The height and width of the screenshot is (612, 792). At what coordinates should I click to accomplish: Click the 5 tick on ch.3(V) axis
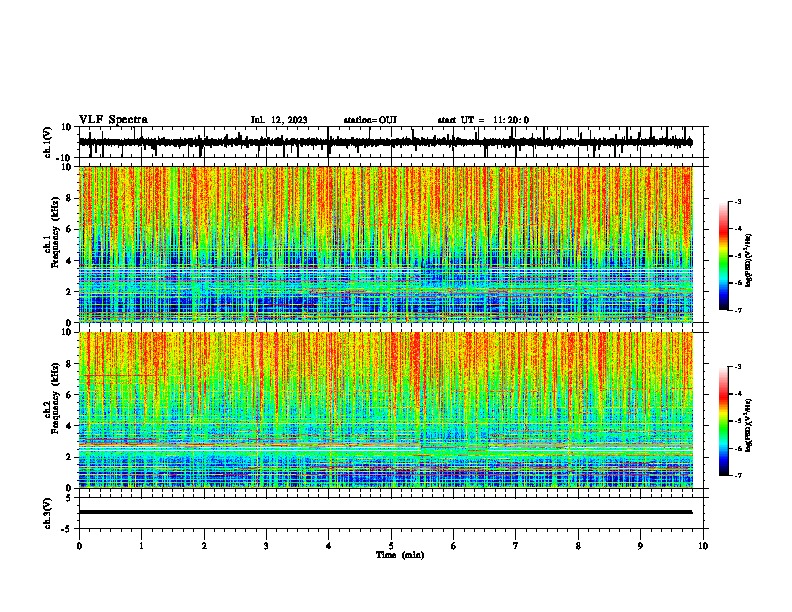tap(70, 497)
